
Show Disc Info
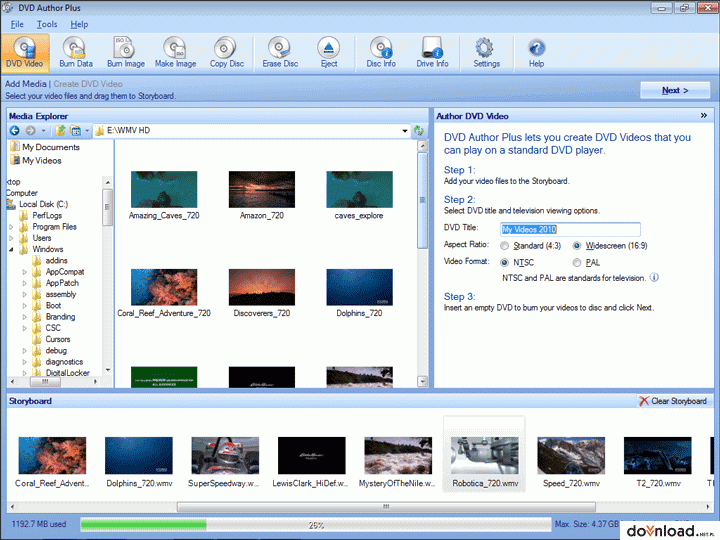[x=381, y=52]
